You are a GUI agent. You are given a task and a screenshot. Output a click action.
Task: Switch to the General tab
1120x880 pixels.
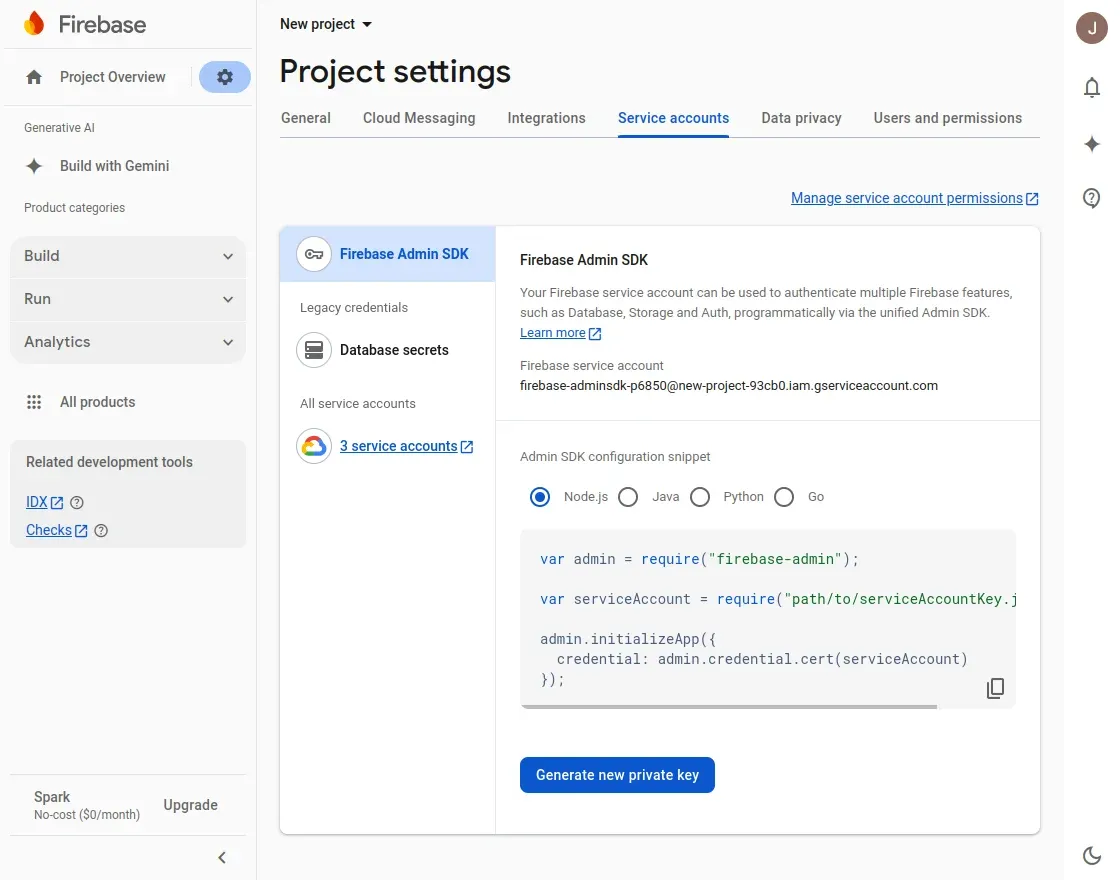pyautogui.click(x=306, y=118)
